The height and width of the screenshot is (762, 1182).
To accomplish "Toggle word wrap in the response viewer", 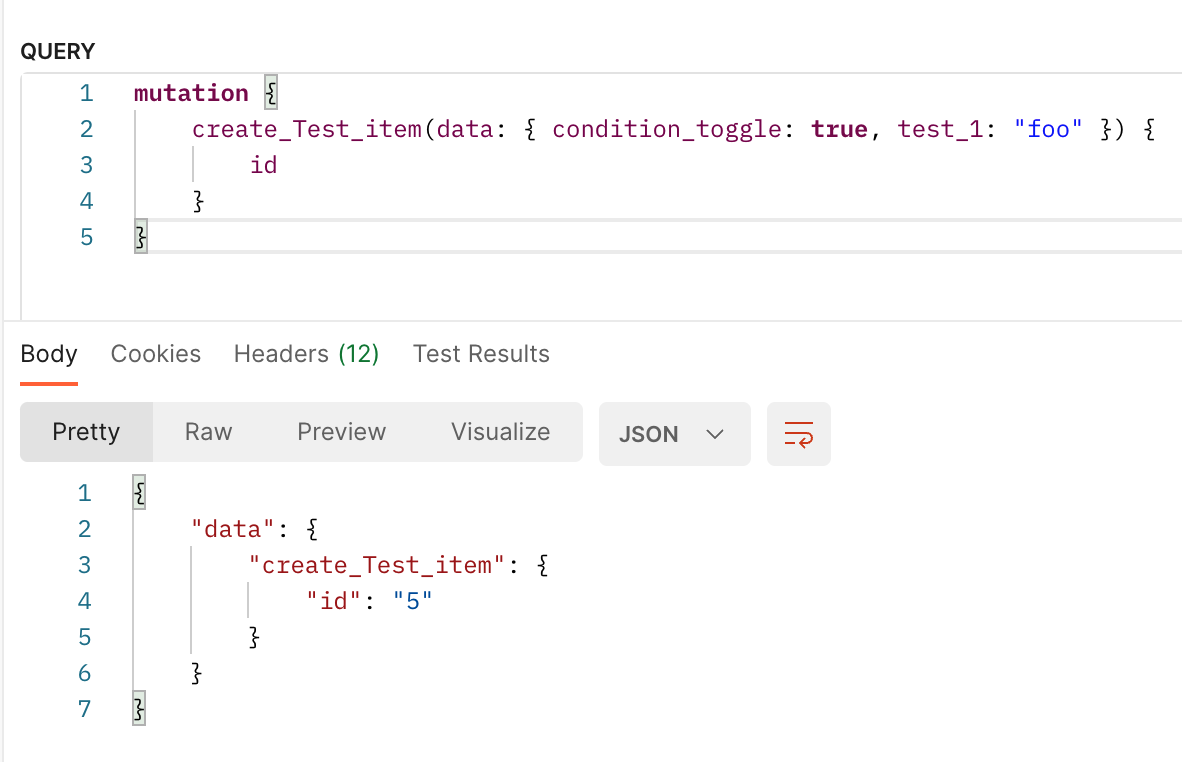I will [x=798, y=433].
